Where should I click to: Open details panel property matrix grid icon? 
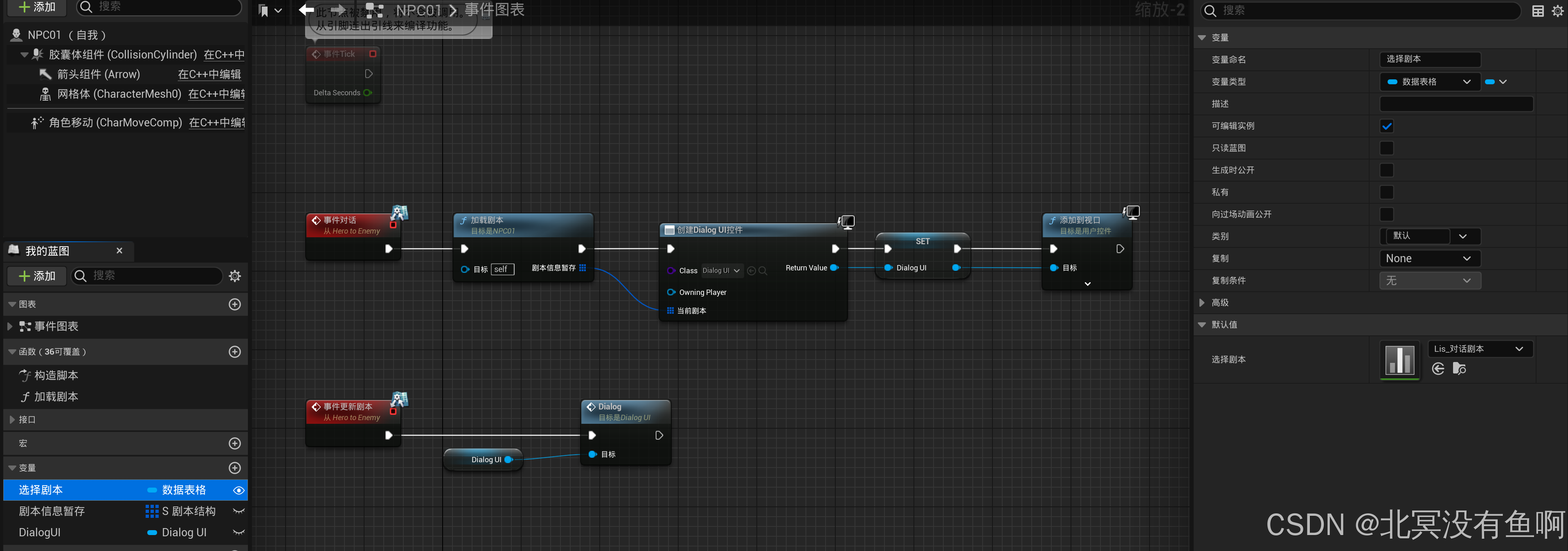(1538, 11)
